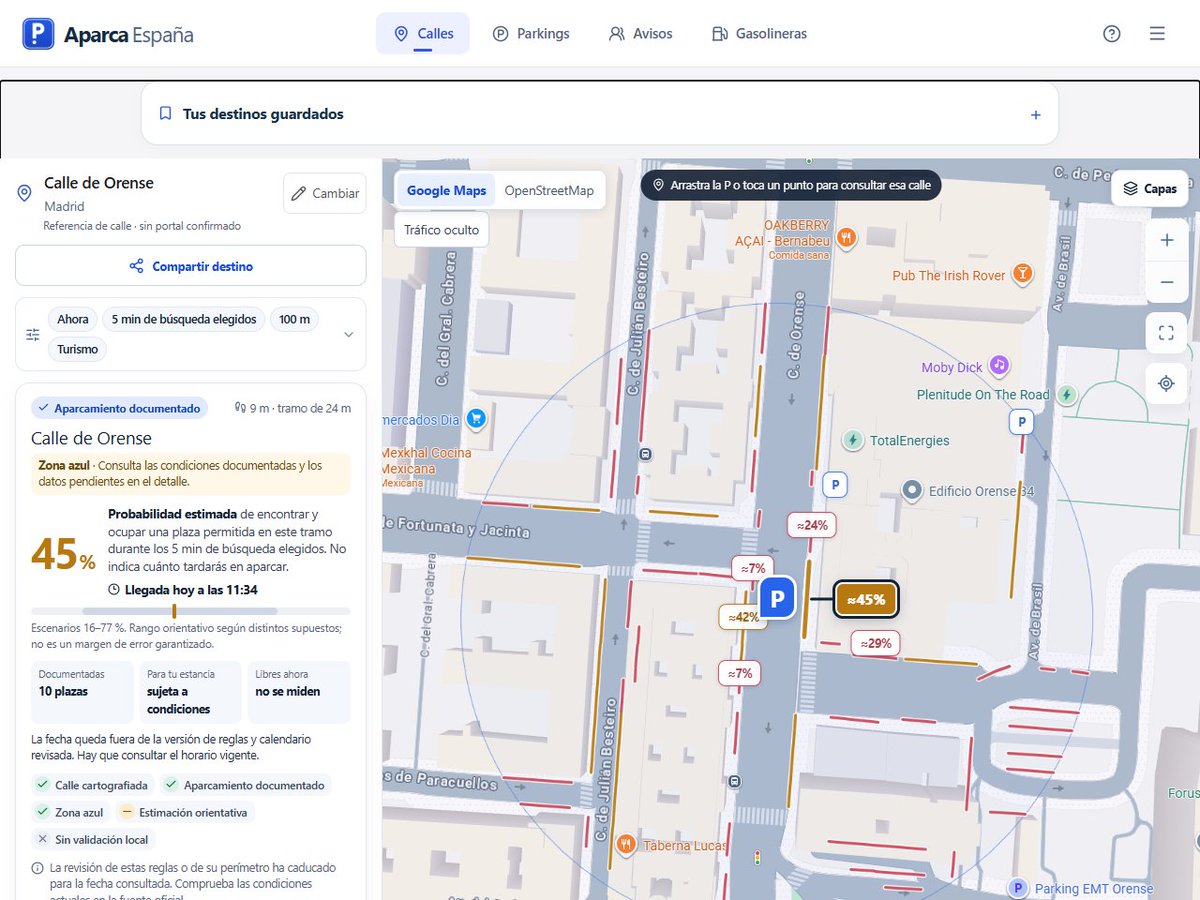Image resolution: width=1200 pixels, height=900 pixels.
Task: Click the Plenitude On The Road marker
Action: [1067, 395]
